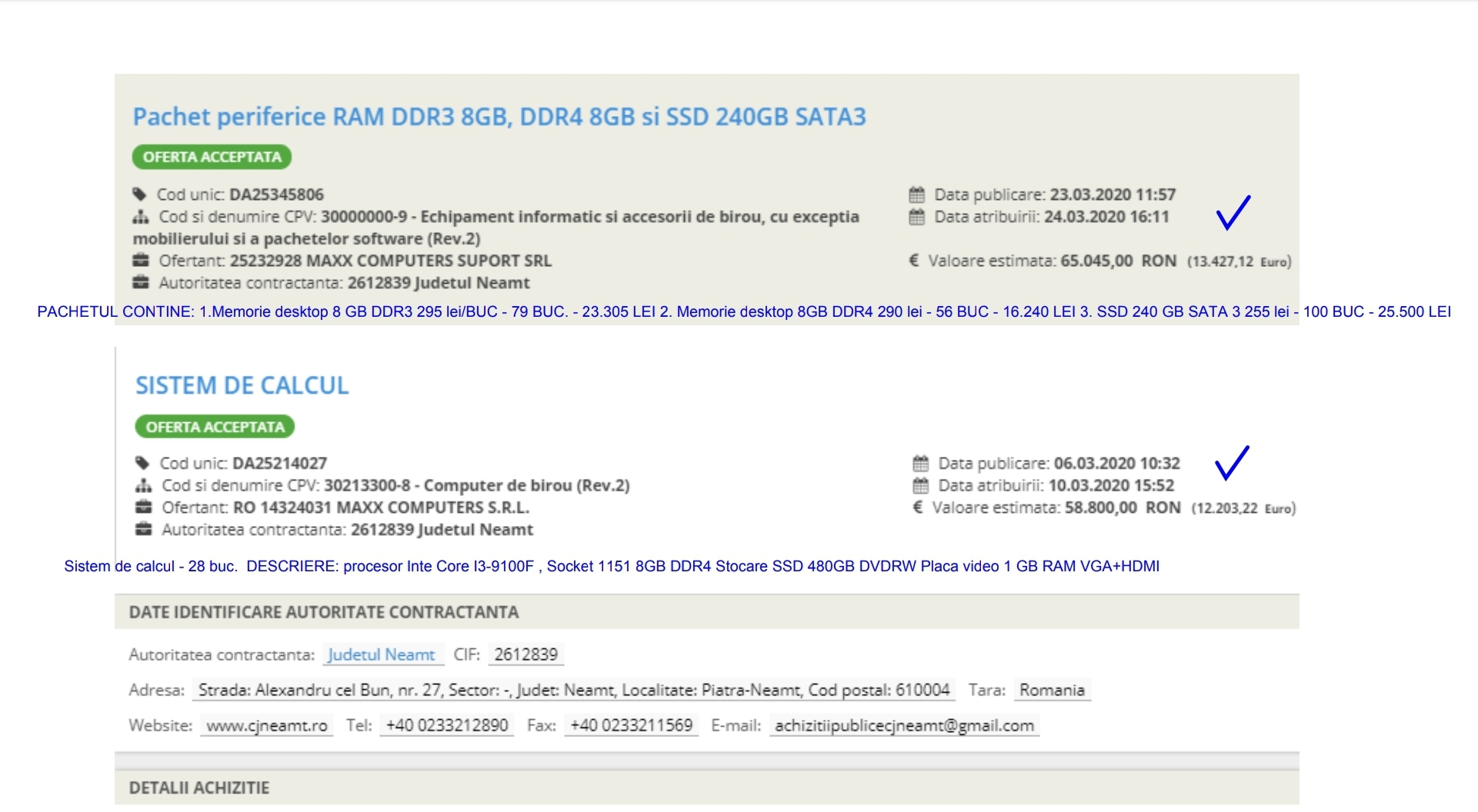Expand the DETALII ACHIZITIE section header
Image resolution: width=1478 pixels, height=812 pixels.
(199, 788)
